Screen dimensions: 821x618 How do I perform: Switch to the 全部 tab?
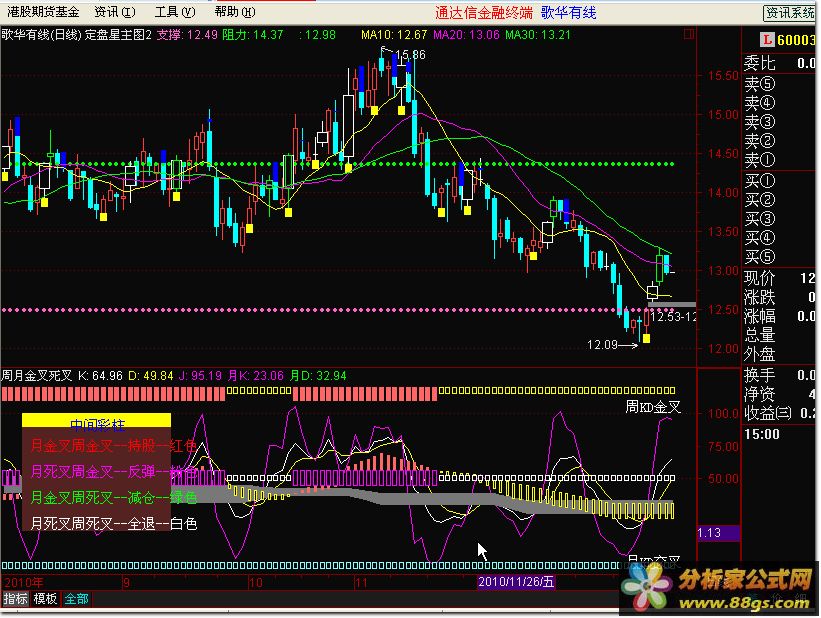76,599
